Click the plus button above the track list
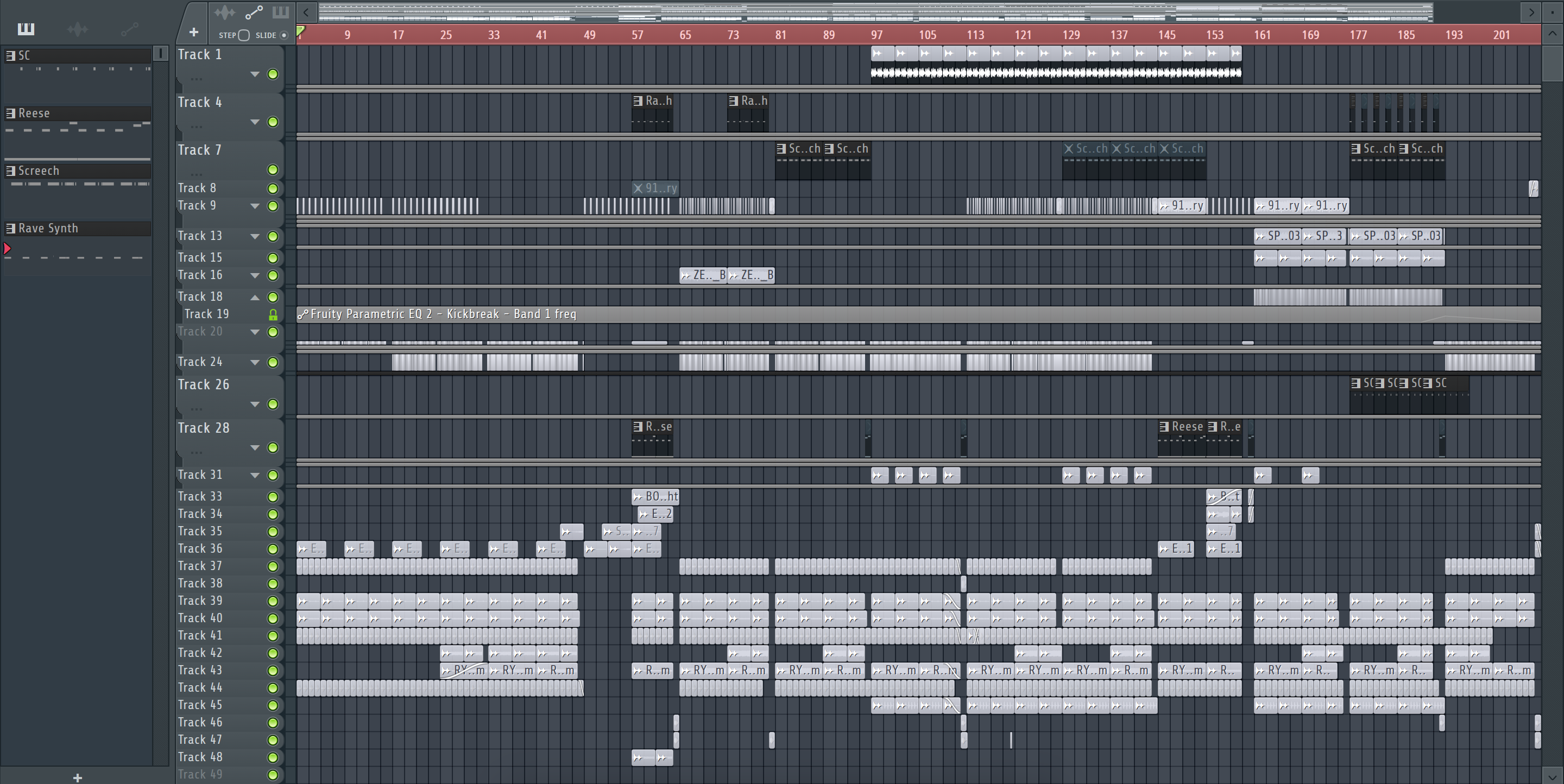Image resolution: width=1564 pixels, height=784 pixels. (194, 32)
